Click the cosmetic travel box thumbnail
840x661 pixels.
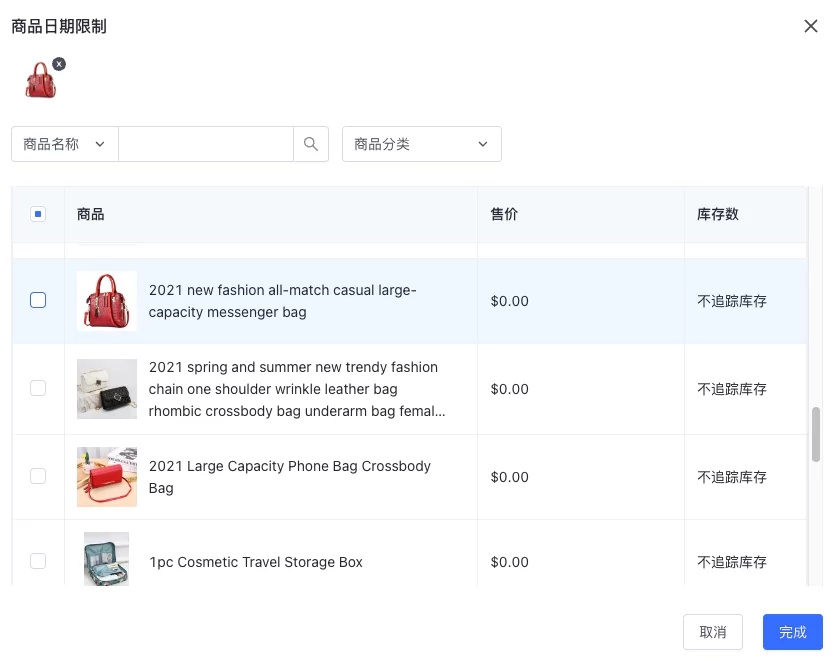click(x=106, y=560)
